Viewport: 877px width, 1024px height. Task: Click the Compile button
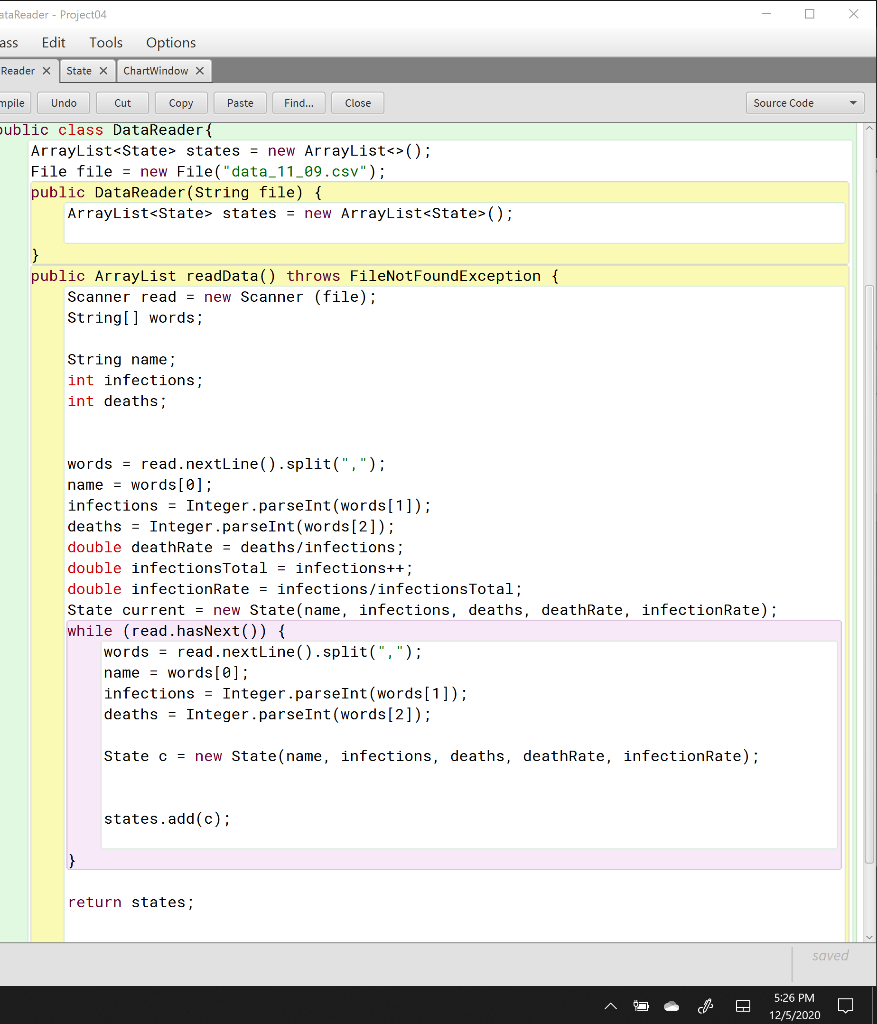(13, 102)
